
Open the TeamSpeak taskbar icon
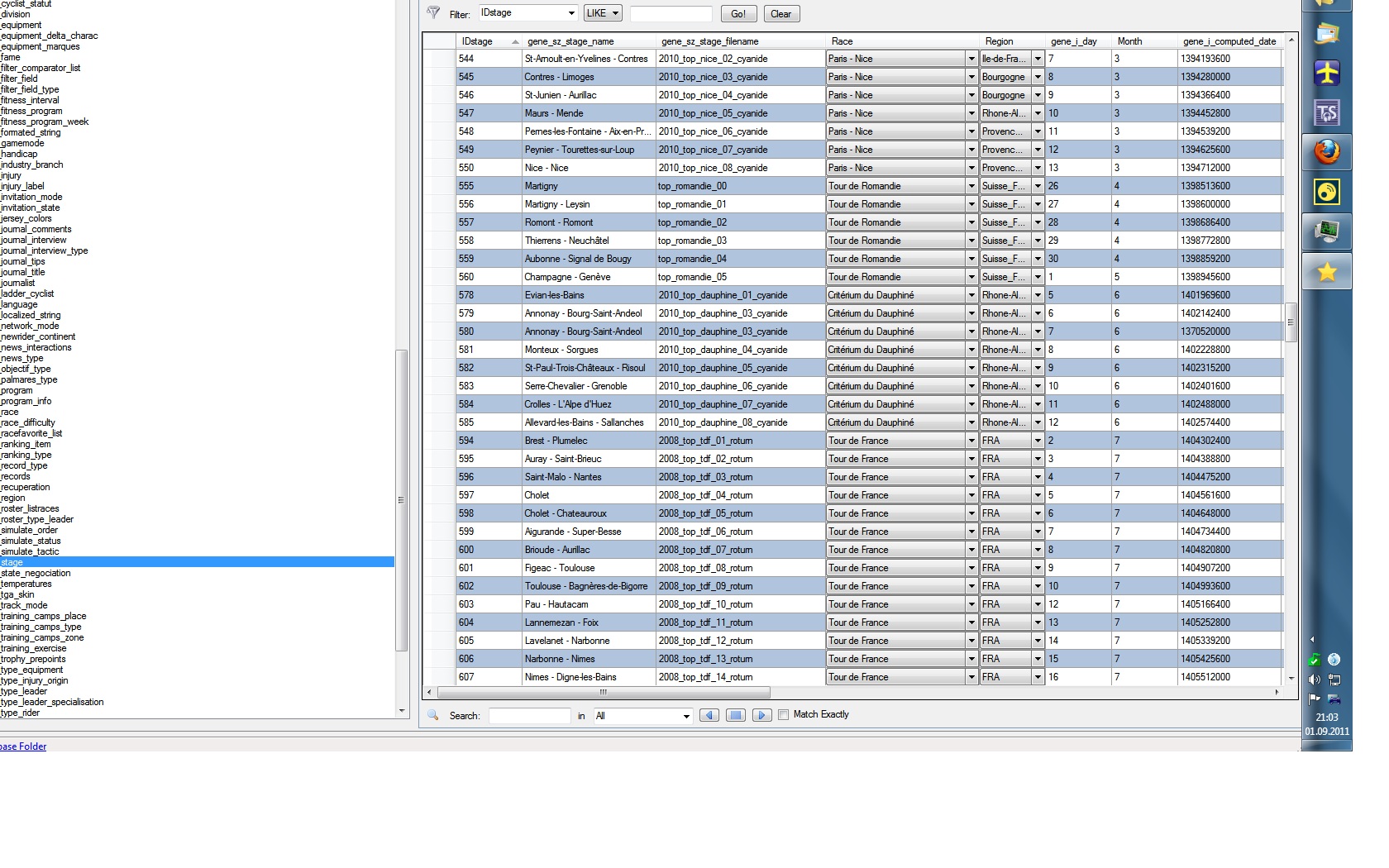point(1326,113)
